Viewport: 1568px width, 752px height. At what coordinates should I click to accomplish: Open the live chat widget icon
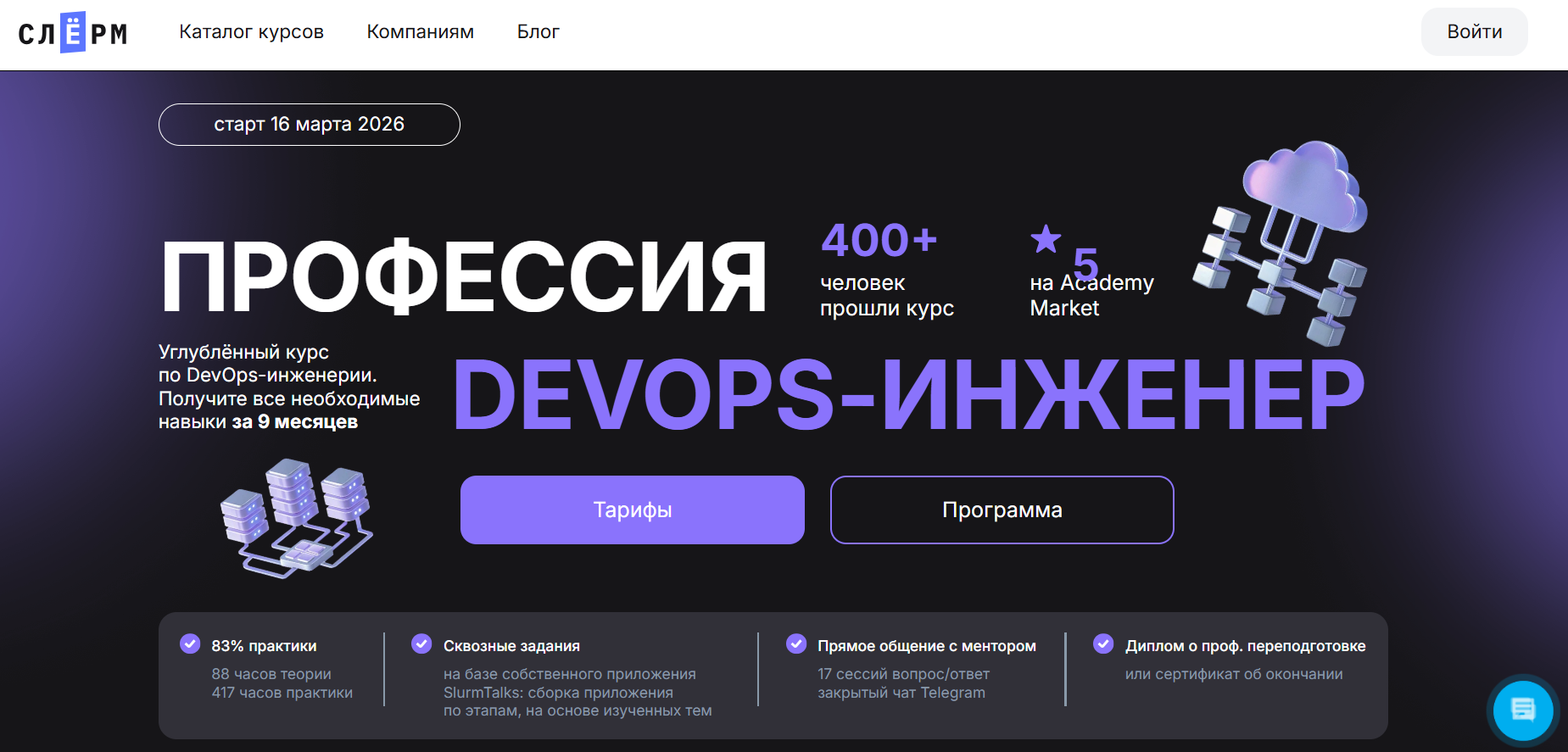coord(1523,710)
